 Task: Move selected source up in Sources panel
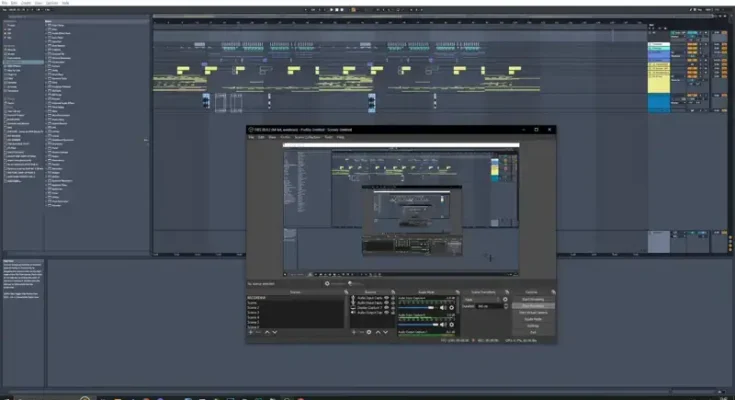pyautogui.click(x=376, y=332)
